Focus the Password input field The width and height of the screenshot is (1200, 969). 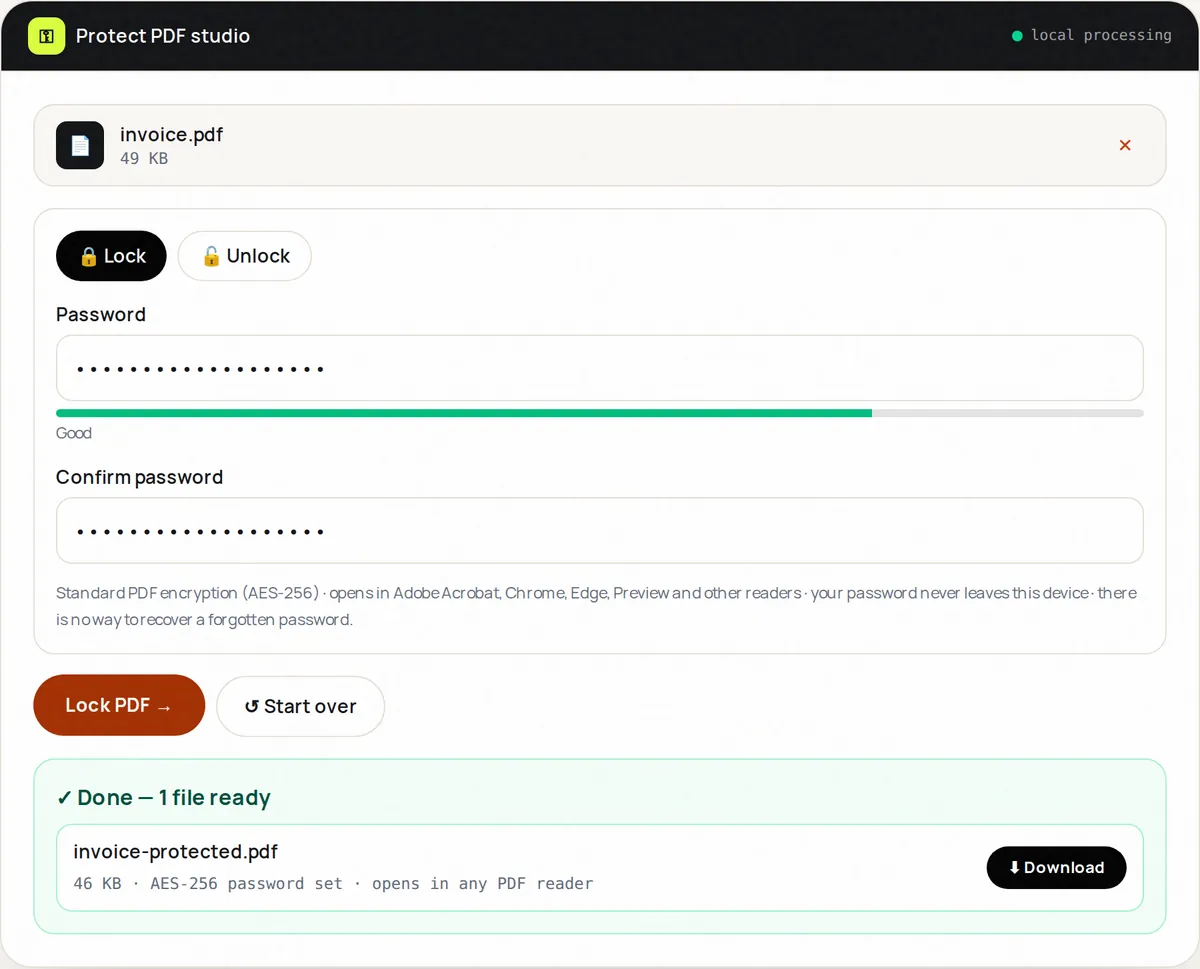pyautogui.click(x=600, y=368)
